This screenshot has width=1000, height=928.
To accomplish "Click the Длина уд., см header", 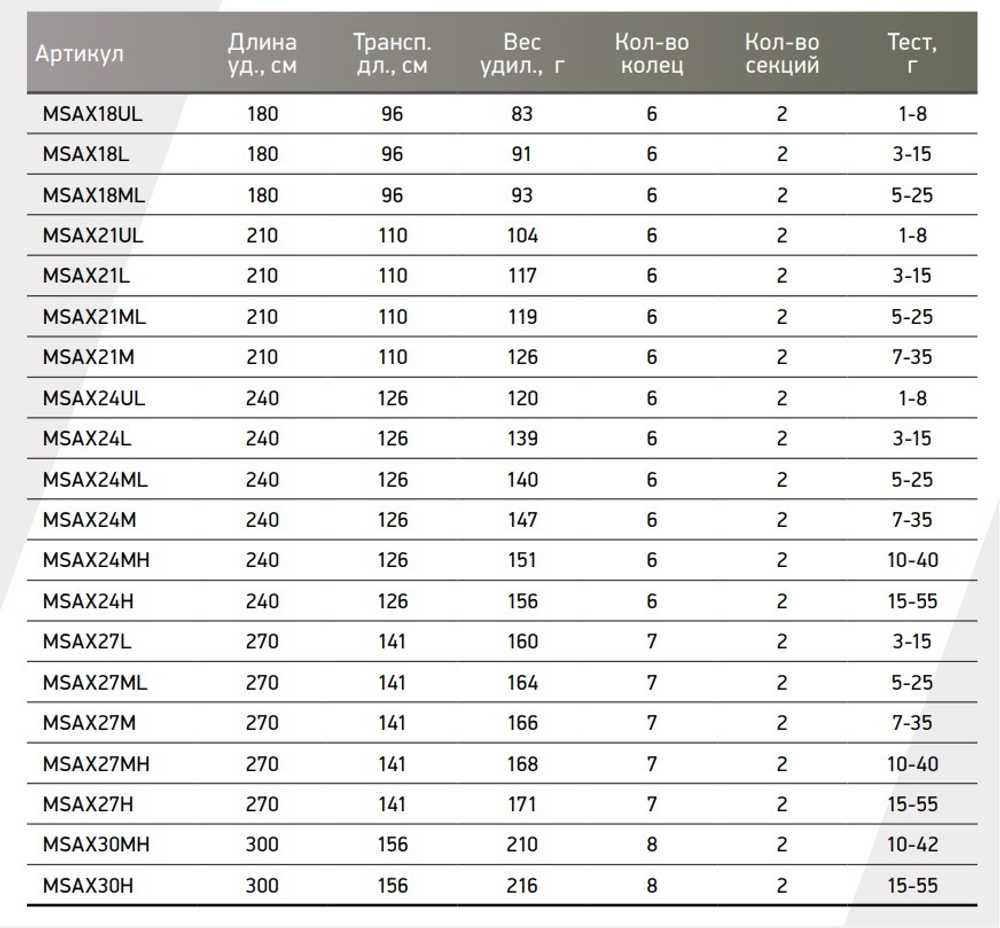I will click(x=262, y=54).
